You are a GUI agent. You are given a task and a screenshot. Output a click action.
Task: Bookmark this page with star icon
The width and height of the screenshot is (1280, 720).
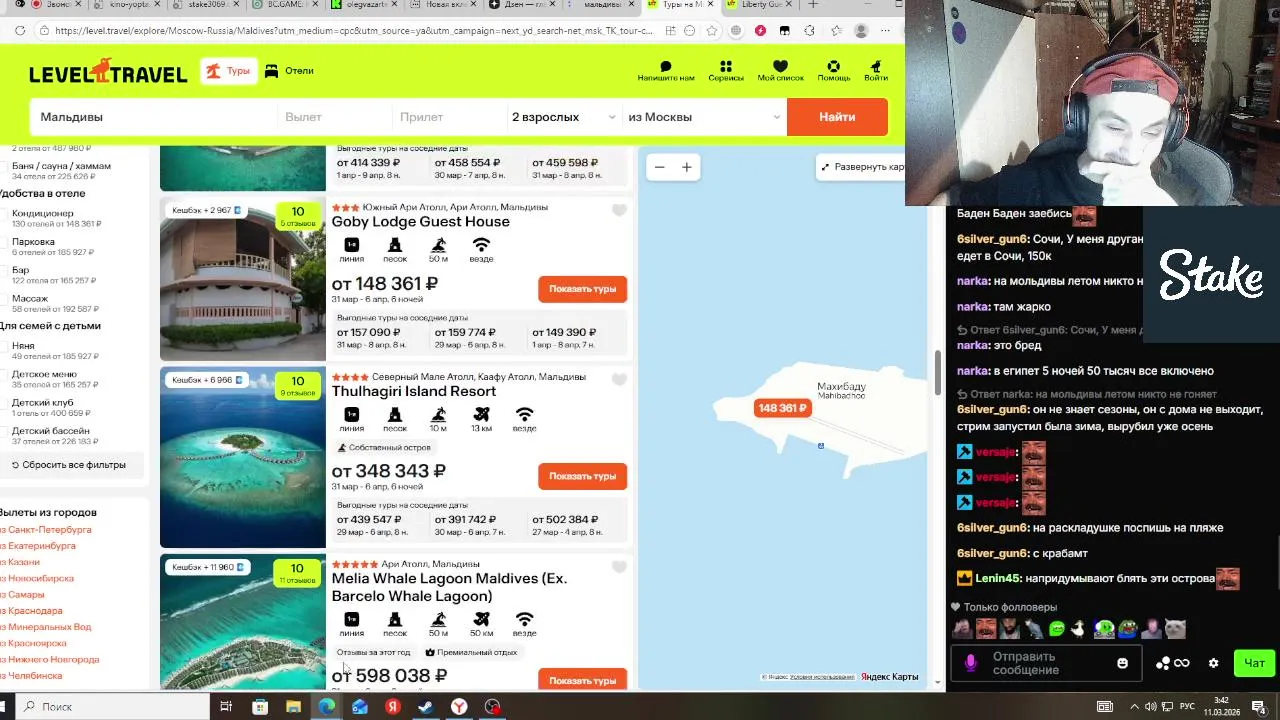pyautogui.click(x=713, y=31)
